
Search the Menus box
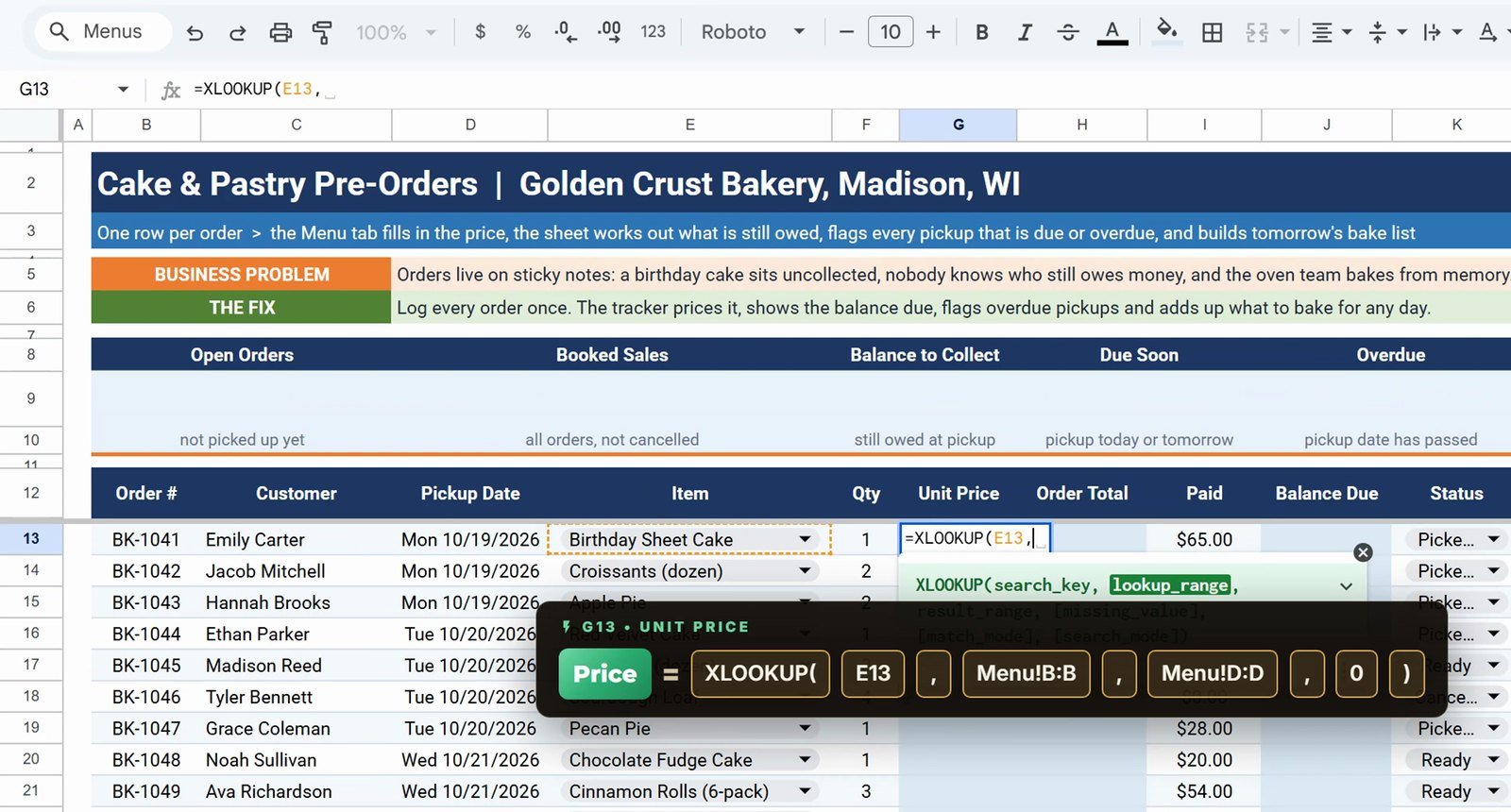coord(103,31)
